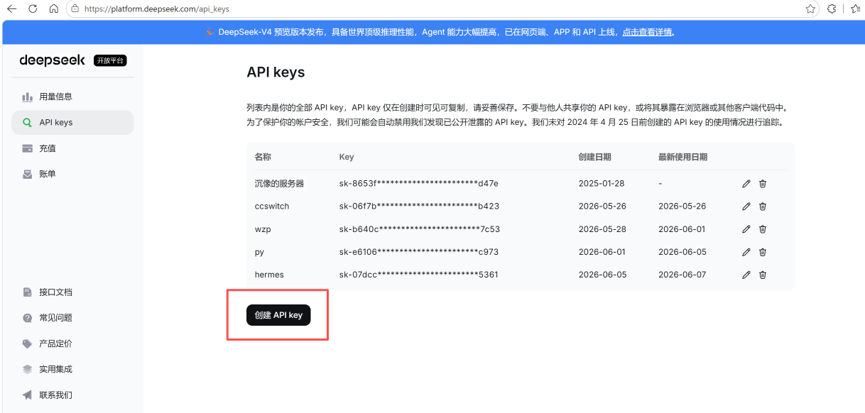Open browser home page icon
This screenshot has height=413, width=865.
(x=54, y=9)
